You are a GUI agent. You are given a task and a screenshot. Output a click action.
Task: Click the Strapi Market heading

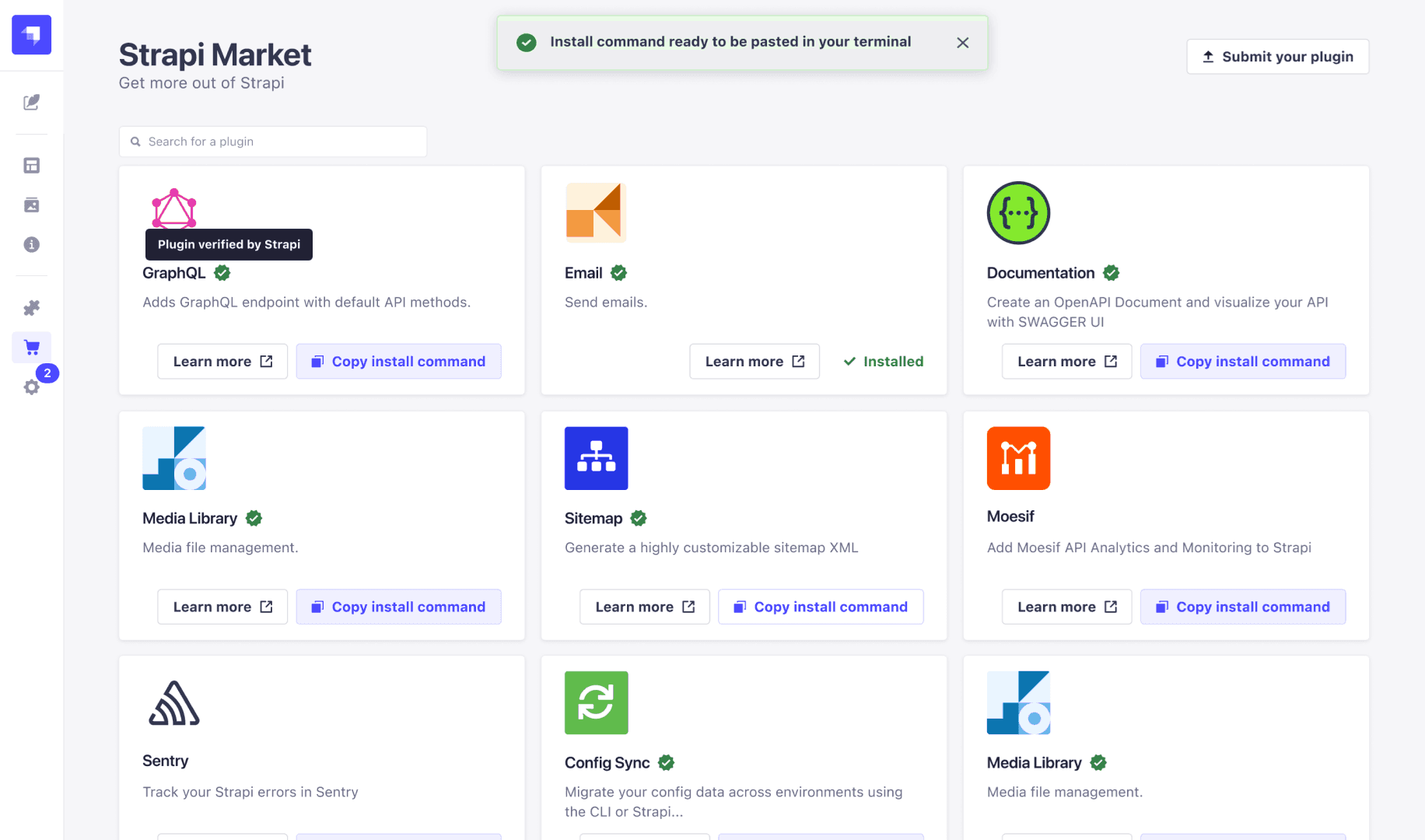[x=215, y=55]
